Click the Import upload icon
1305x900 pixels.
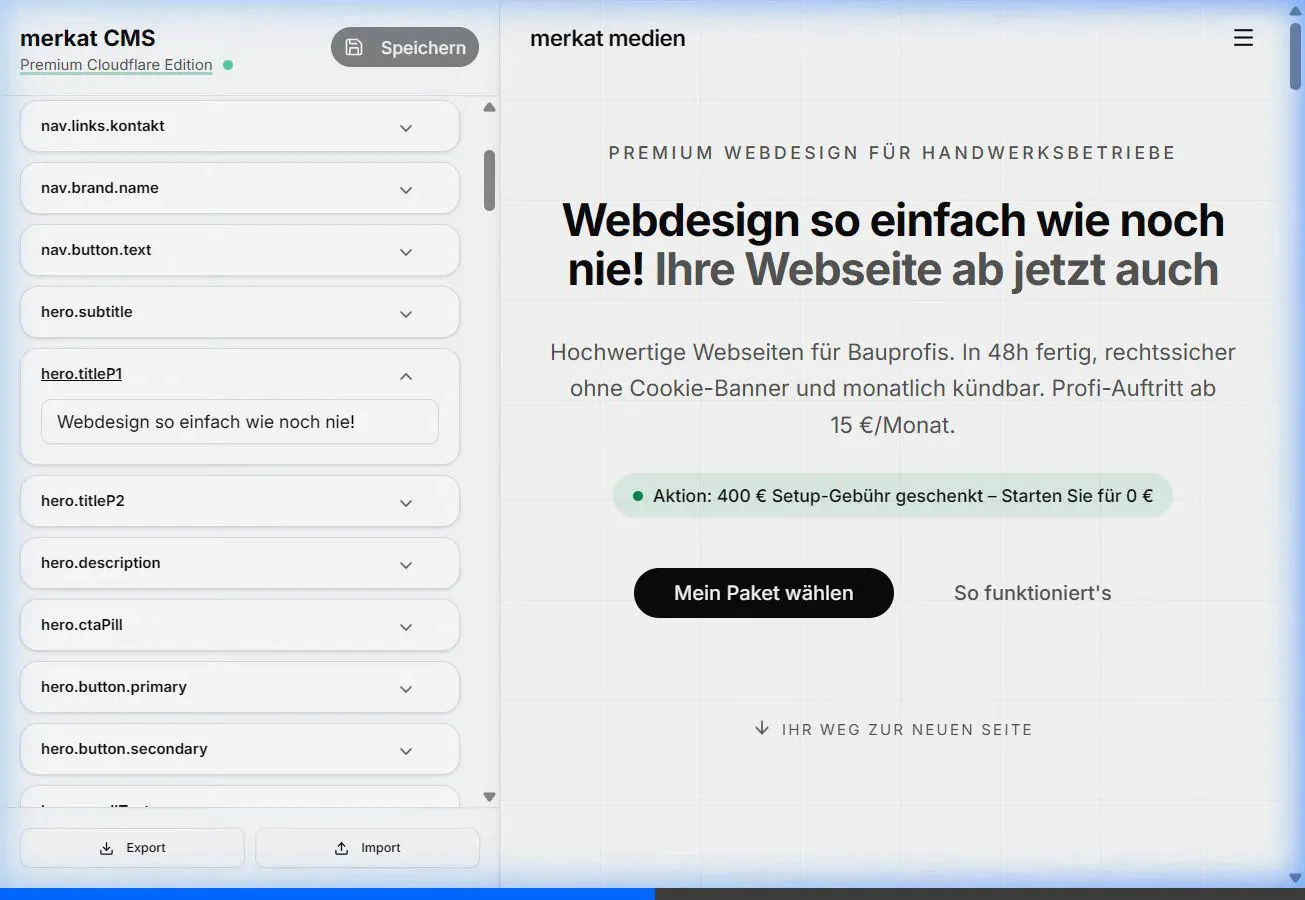341,848
